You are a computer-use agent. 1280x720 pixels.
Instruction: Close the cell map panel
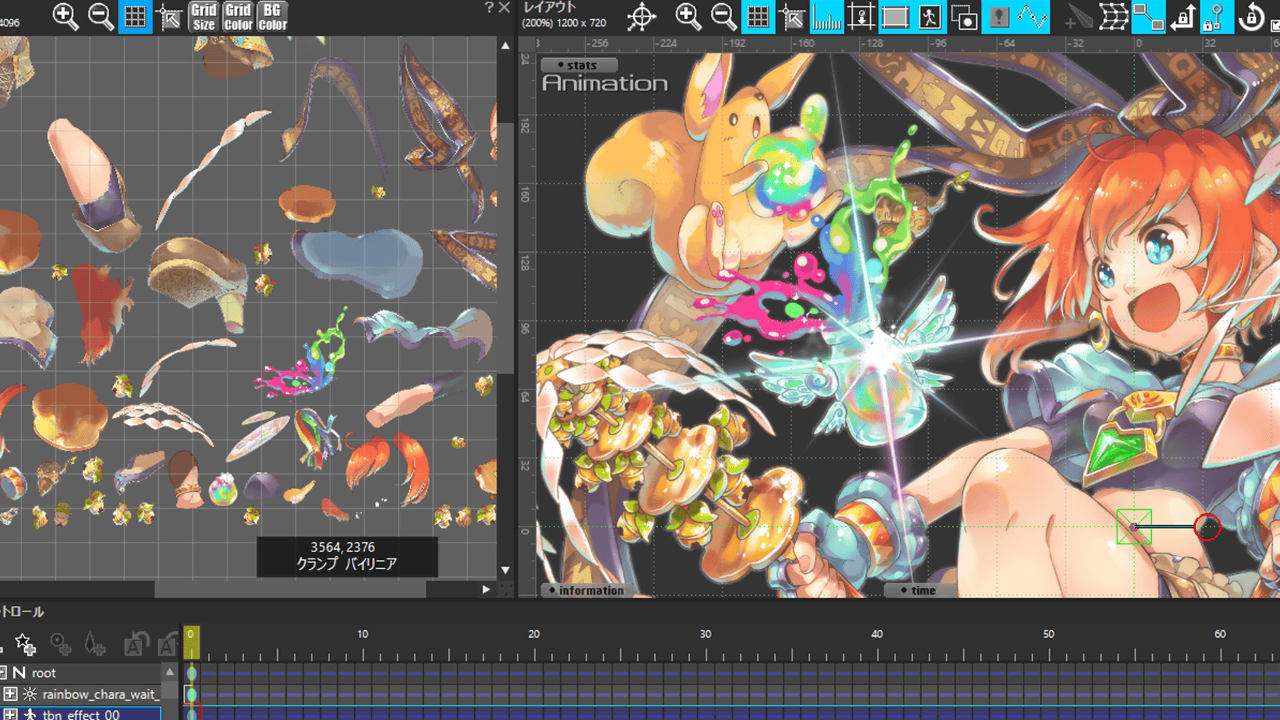coord(505,8)
